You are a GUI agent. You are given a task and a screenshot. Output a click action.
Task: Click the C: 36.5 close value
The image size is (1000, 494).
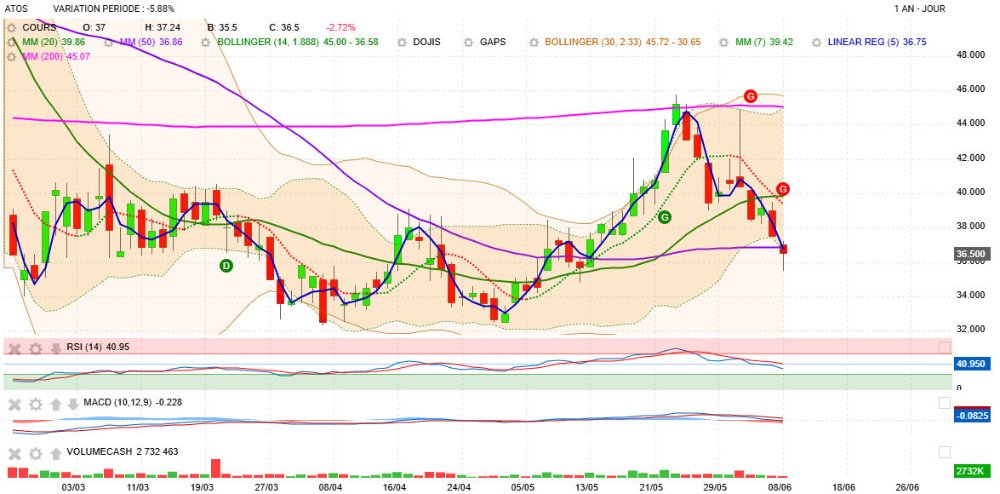(284, 28)
